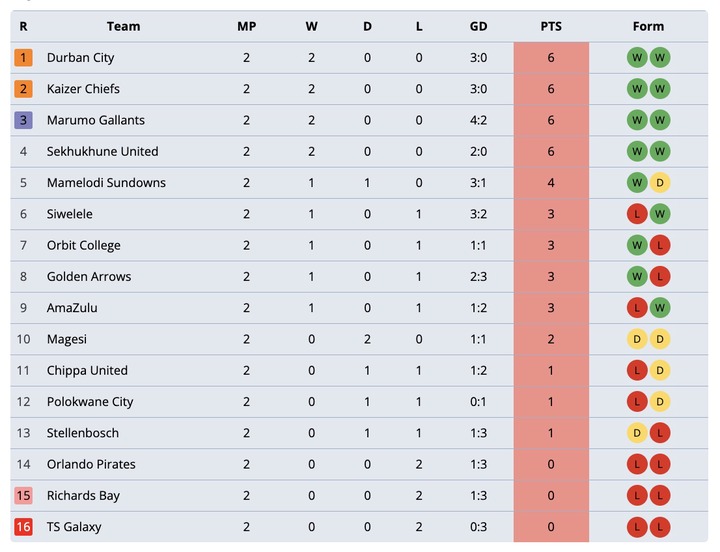
Task: Click Stellenbosch's red L form icon
Action: [660, 433]
